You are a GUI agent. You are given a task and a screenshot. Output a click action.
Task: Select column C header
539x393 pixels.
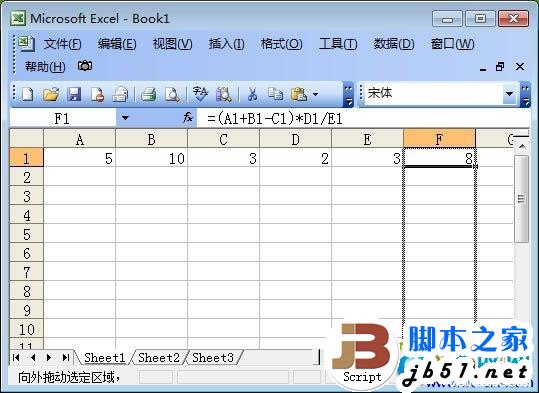223,139
